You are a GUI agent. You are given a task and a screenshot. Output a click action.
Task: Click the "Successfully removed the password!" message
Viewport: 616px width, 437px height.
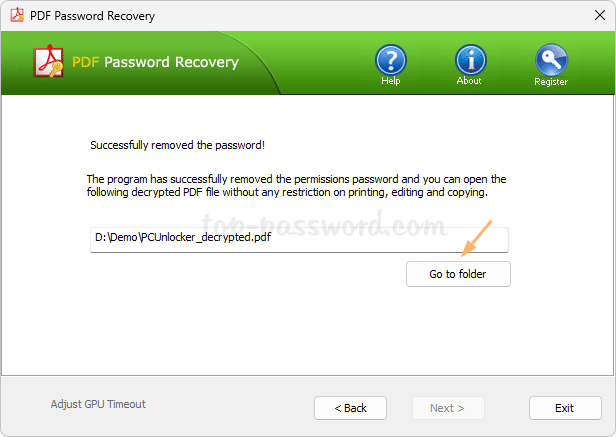pyautogui.click(x=177, y=145)
